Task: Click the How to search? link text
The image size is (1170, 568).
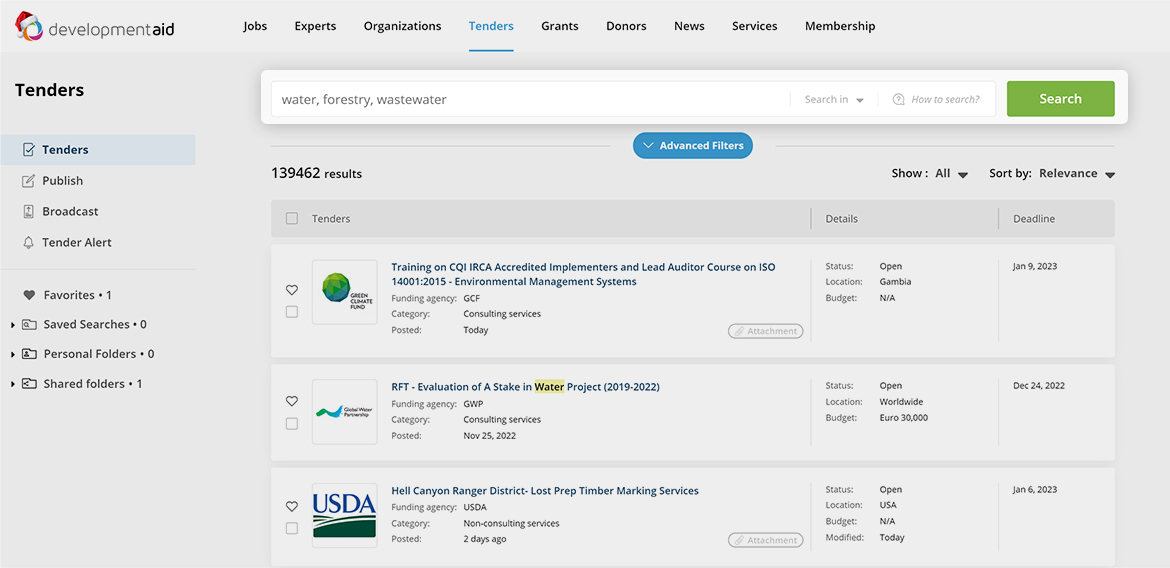Action: [x=945, y=99]
